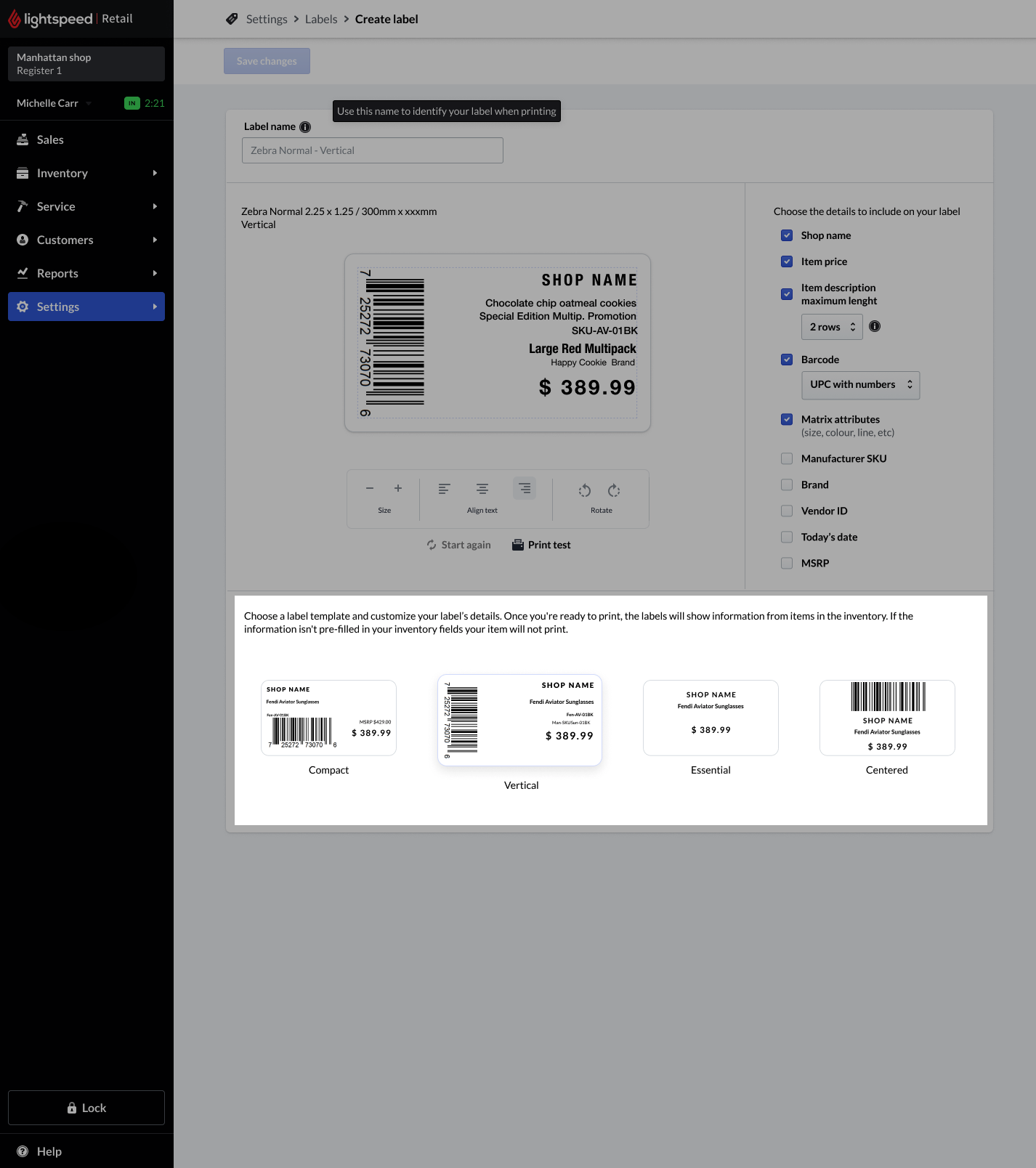The width and height of the screenshot is (1036, 1168).
Task: Align label text to the left
Action: 445,489
